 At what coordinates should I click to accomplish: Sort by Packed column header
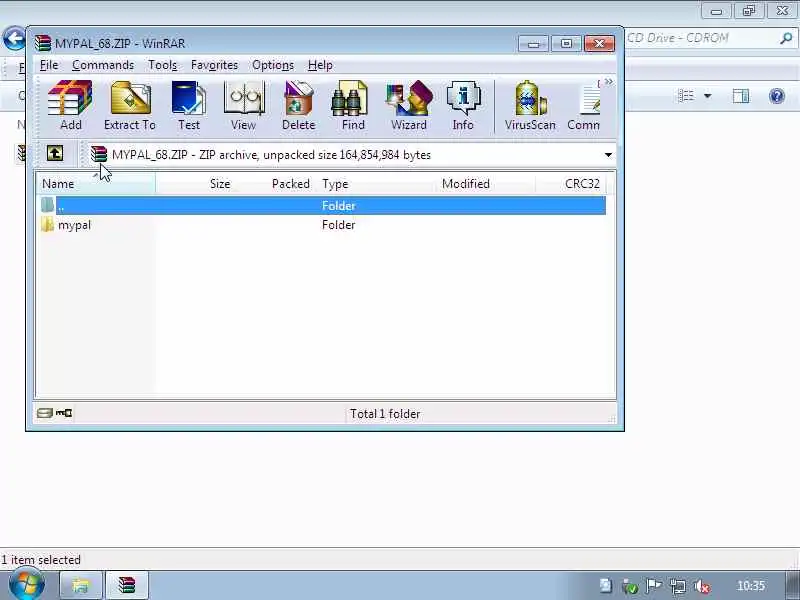[x=276, y=184]
